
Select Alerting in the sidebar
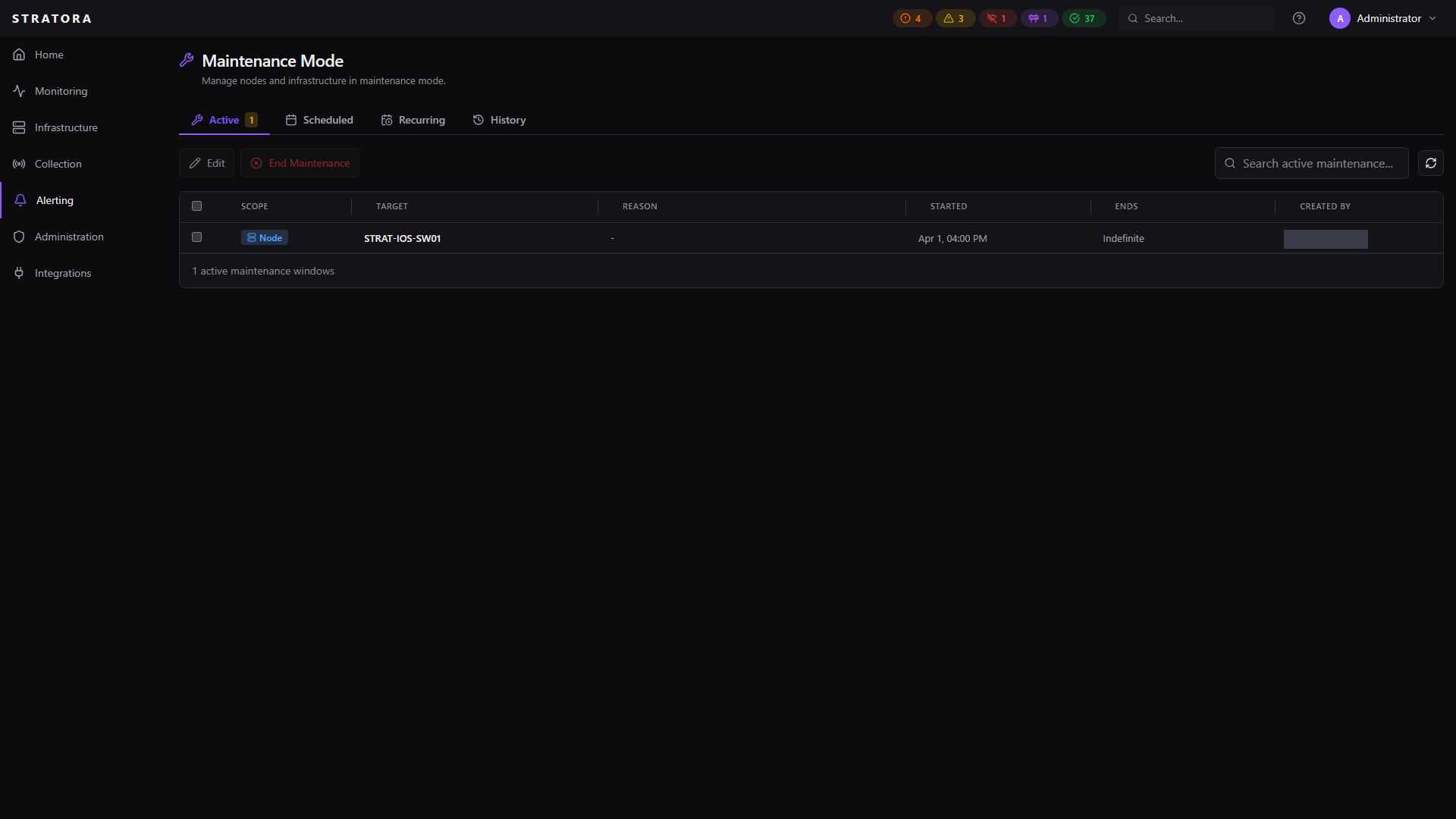coord(55,200)
